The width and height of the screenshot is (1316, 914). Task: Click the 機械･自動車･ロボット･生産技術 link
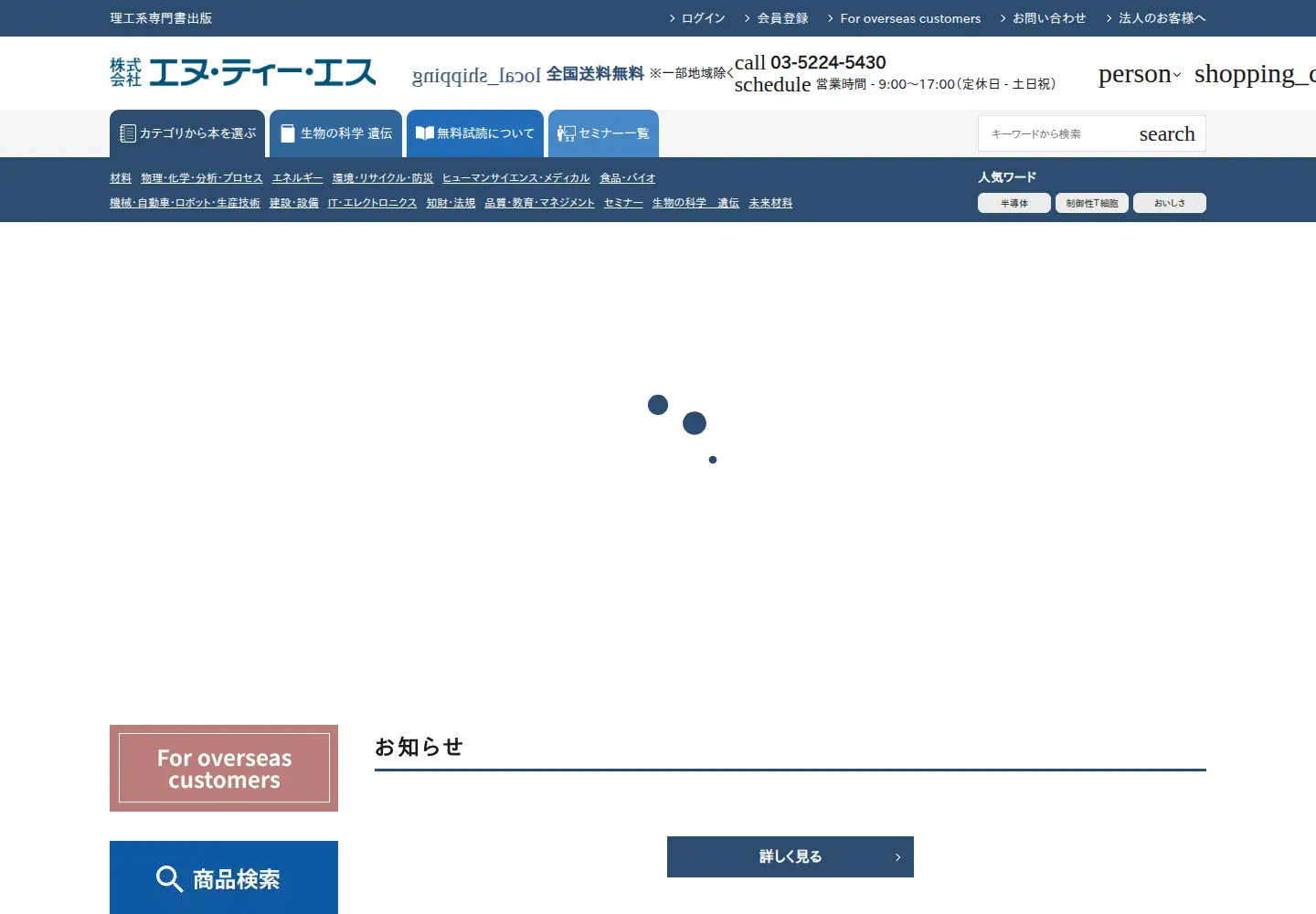185,203
